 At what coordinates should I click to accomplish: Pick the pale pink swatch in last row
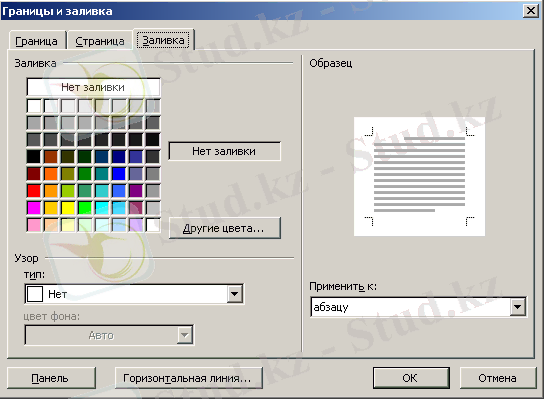coord(34,225)
